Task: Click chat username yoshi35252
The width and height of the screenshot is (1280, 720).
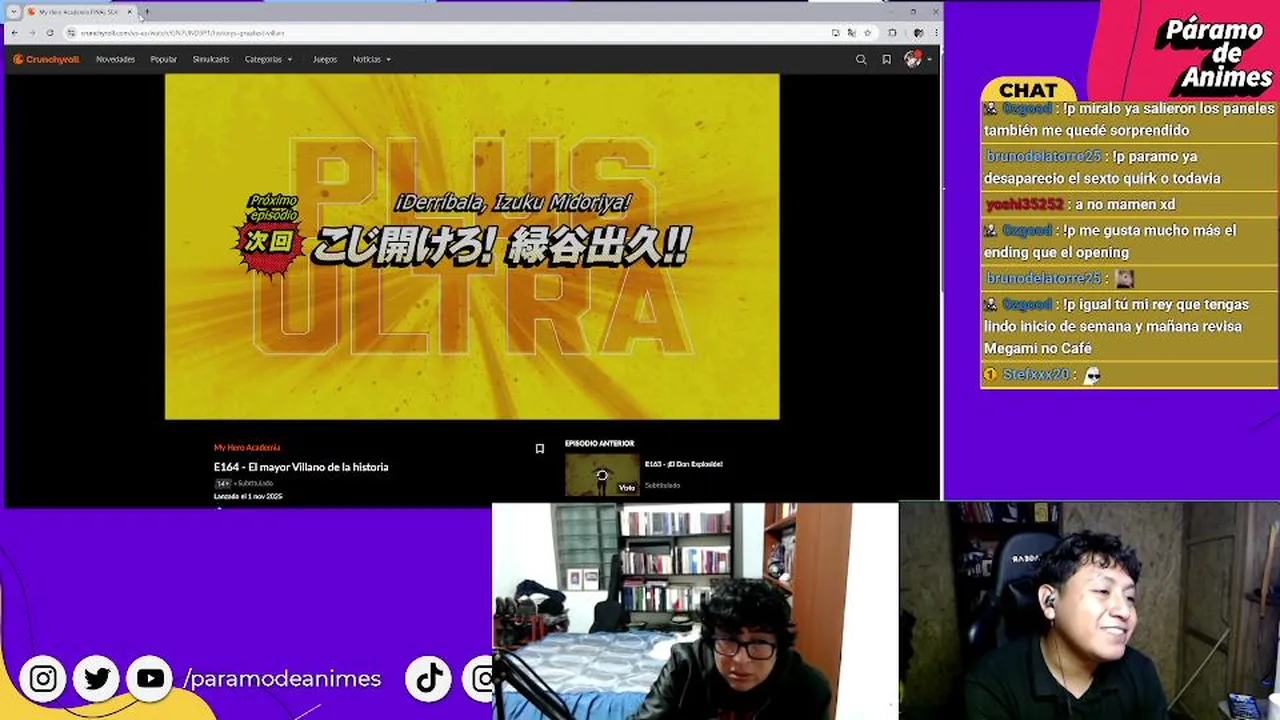Action: tap(1025, 204)
